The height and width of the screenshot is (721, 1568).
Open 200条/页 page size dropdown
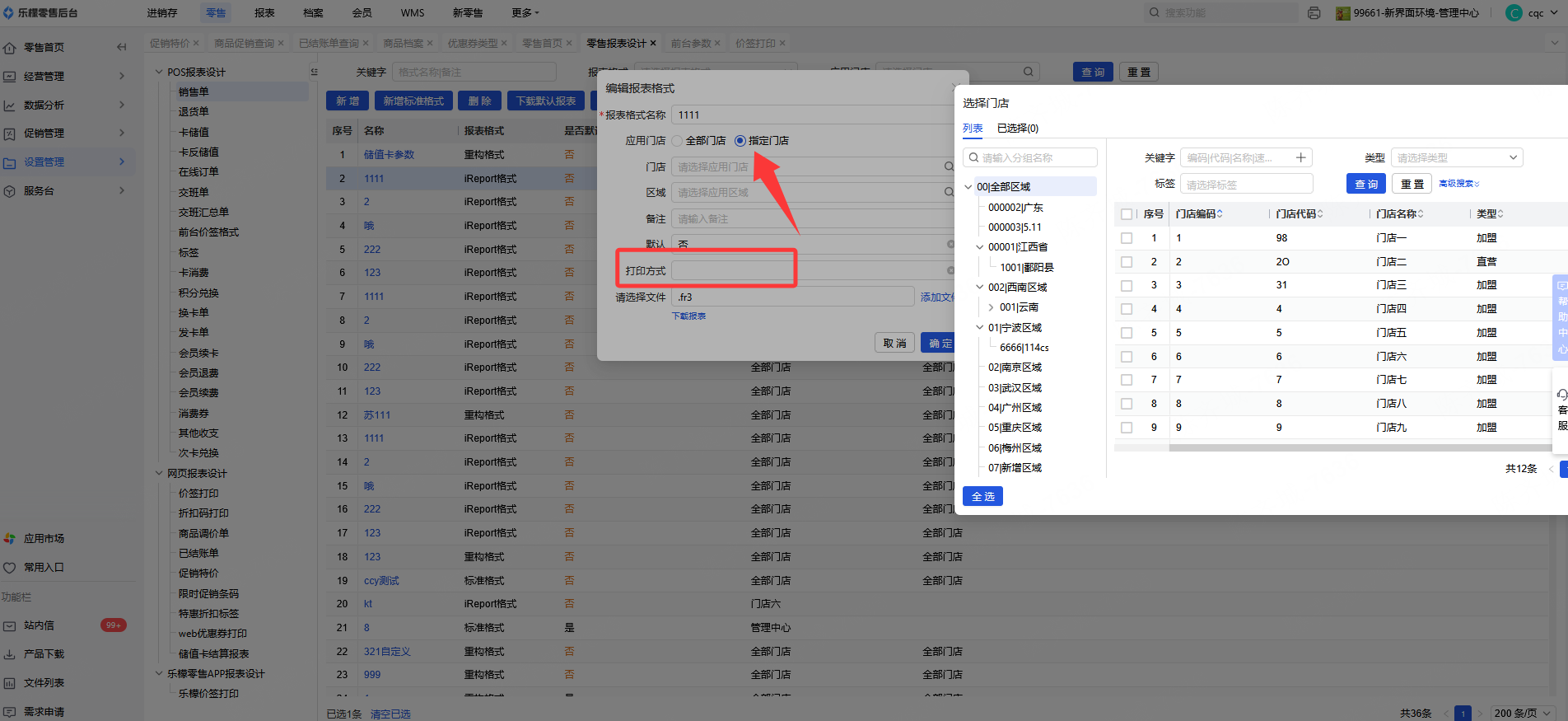[1523, 713]
